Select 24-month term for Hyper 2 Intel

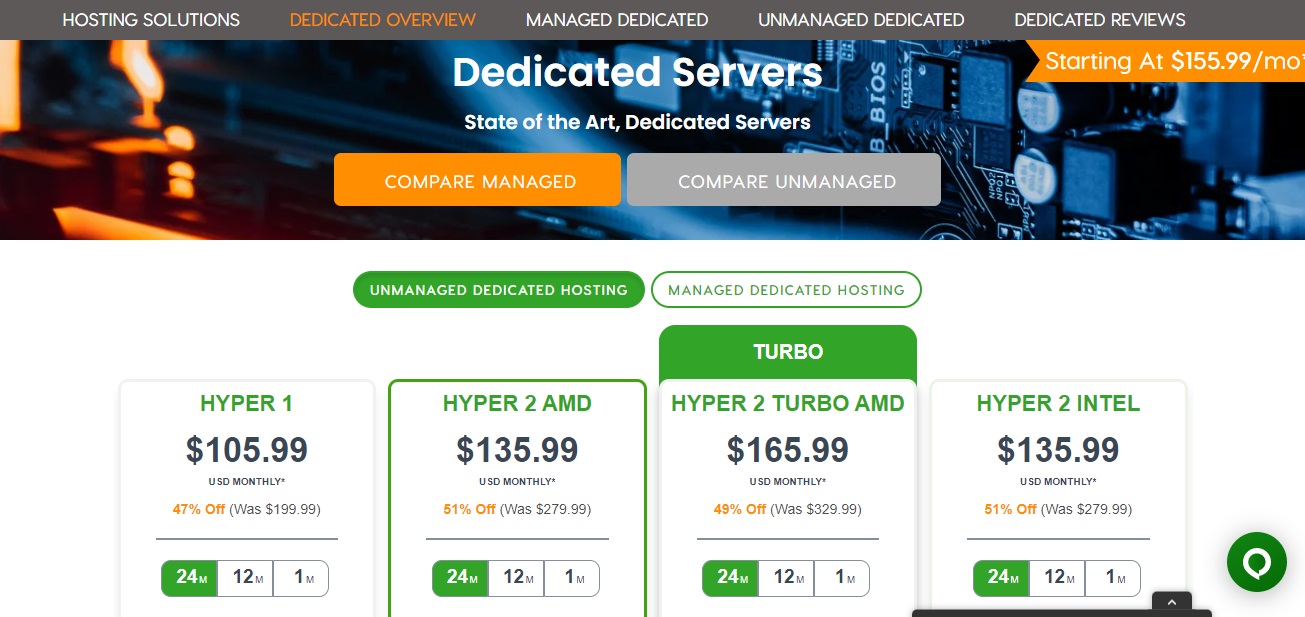coord(1001,578)
